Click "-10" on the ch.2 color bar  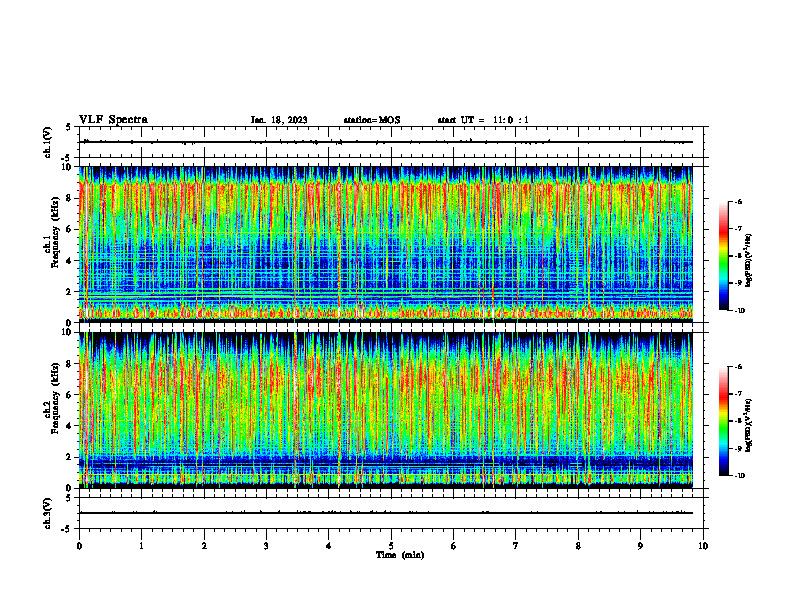click(x=739, y=476)
